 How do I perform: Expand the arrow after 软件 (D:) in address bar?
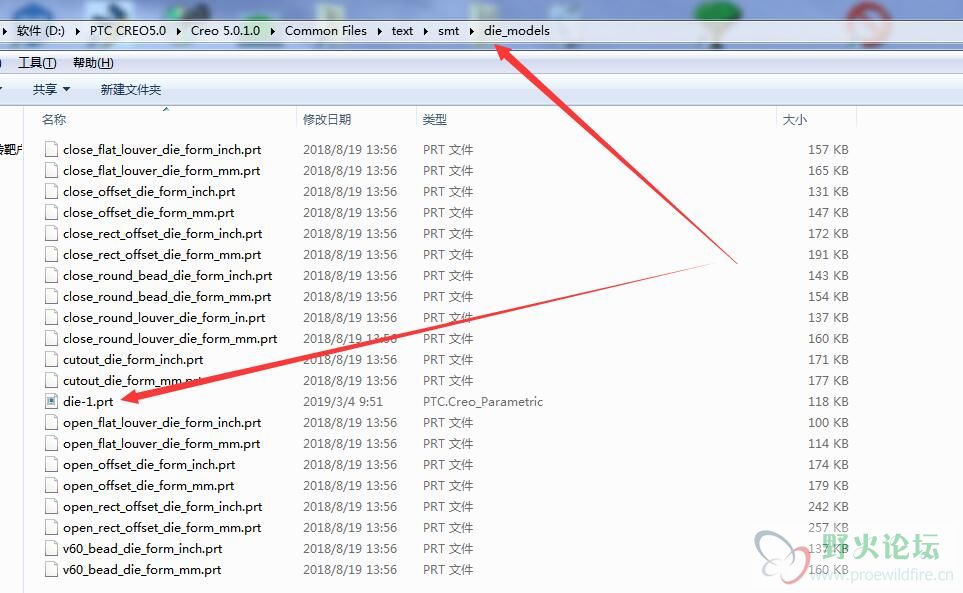coord(77,31)
